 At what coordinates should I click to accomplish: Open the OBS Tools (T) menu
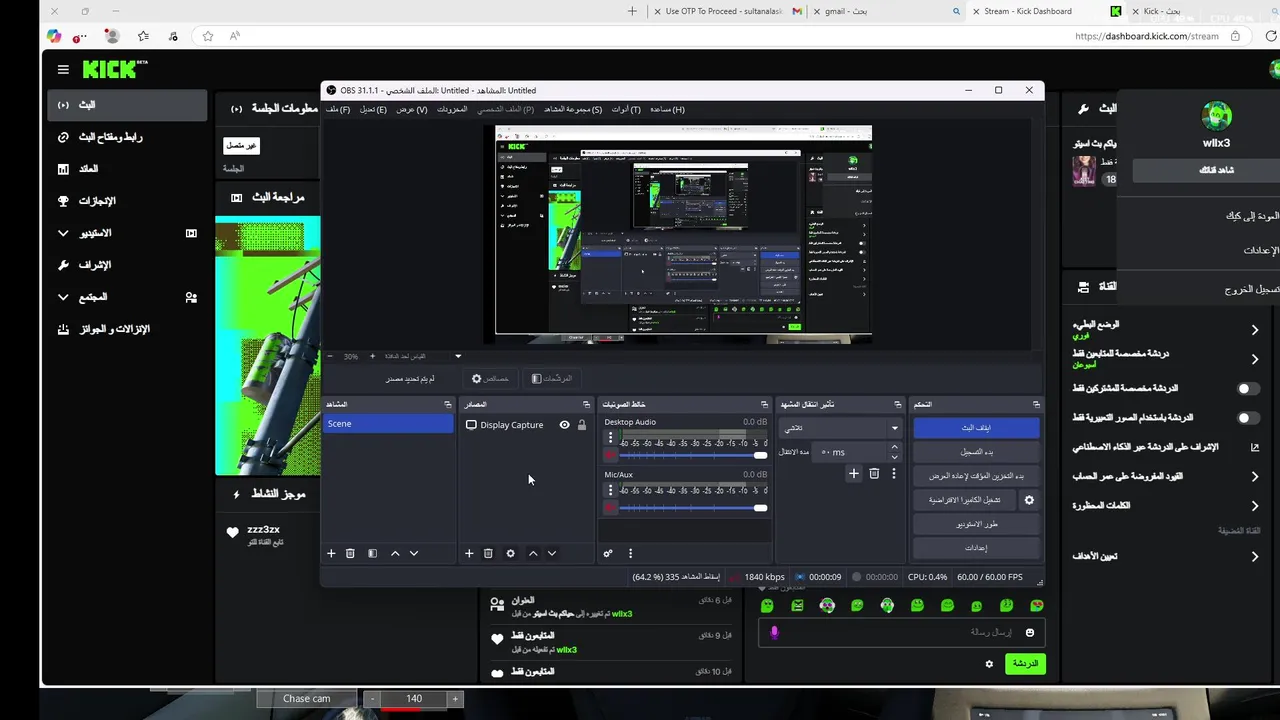point(626,109)
